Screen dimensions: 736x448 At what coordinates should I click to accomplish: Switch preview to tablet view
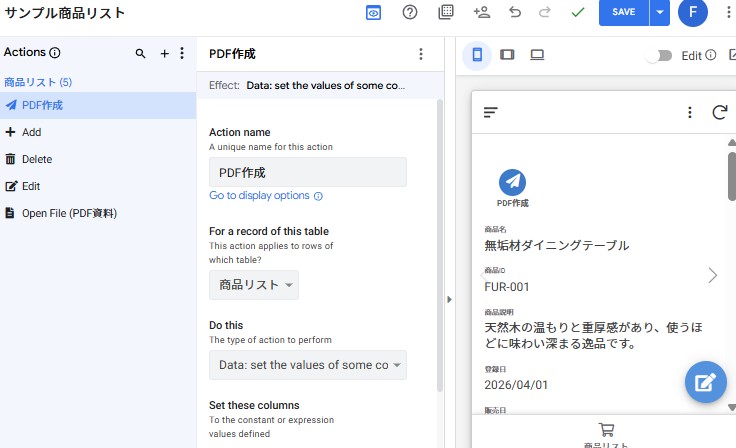[507, 55]
